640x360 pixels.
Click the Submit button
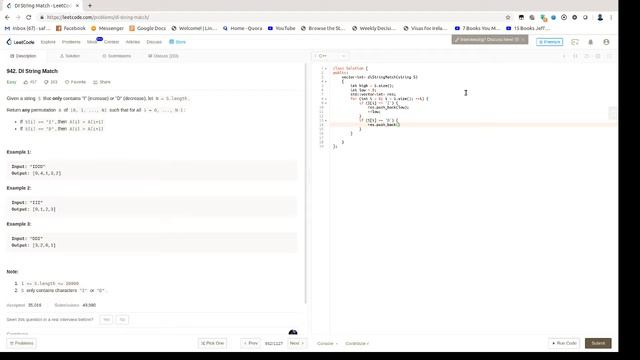[598, 343]
